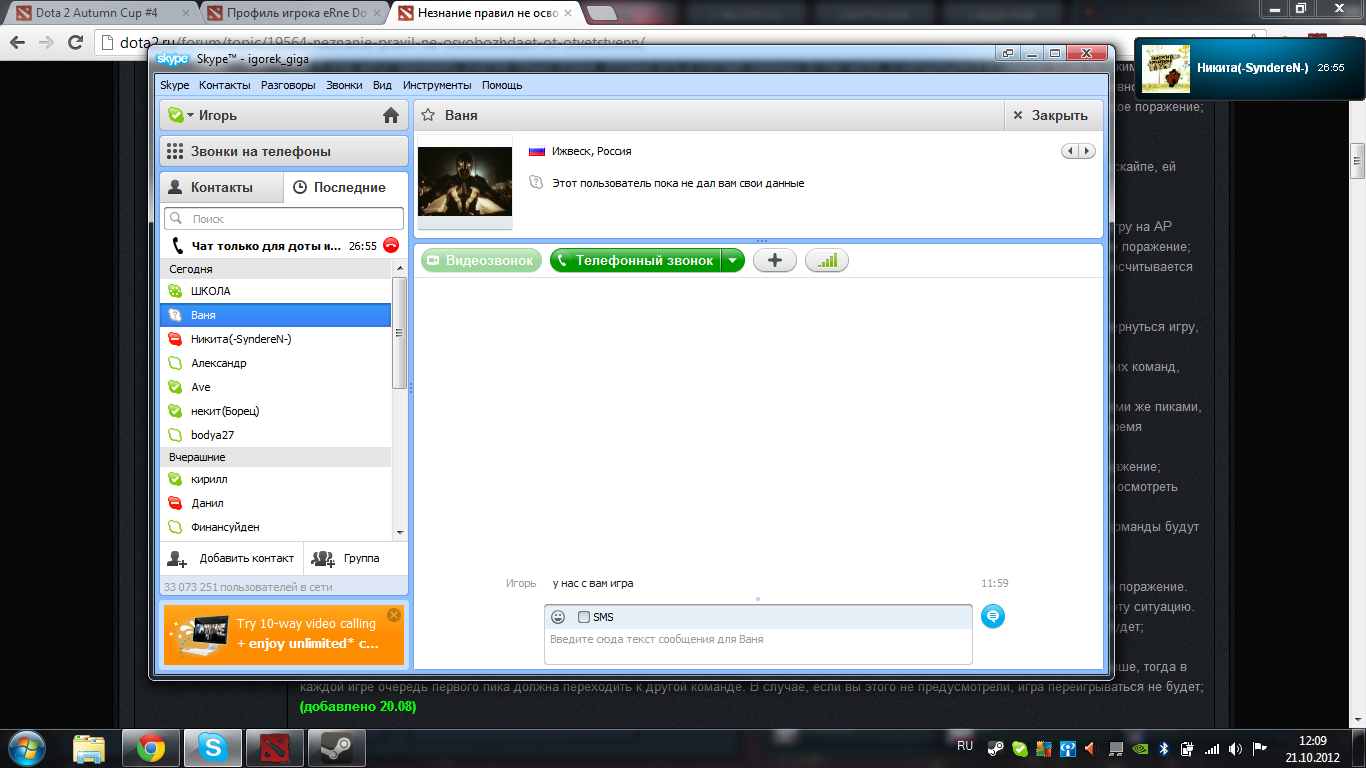This screenshot has height=768, width=1366.
Task: Click the plus add-people button
Action: [775, 260]
